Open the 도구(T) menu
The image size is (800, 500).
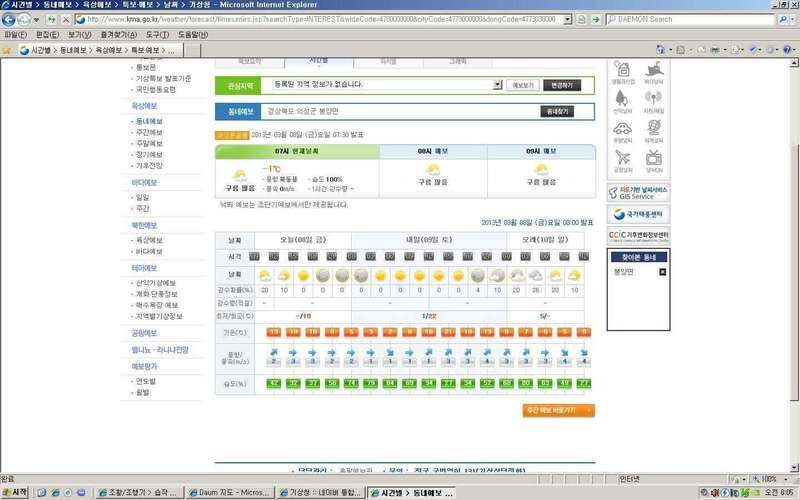[157, 35]
